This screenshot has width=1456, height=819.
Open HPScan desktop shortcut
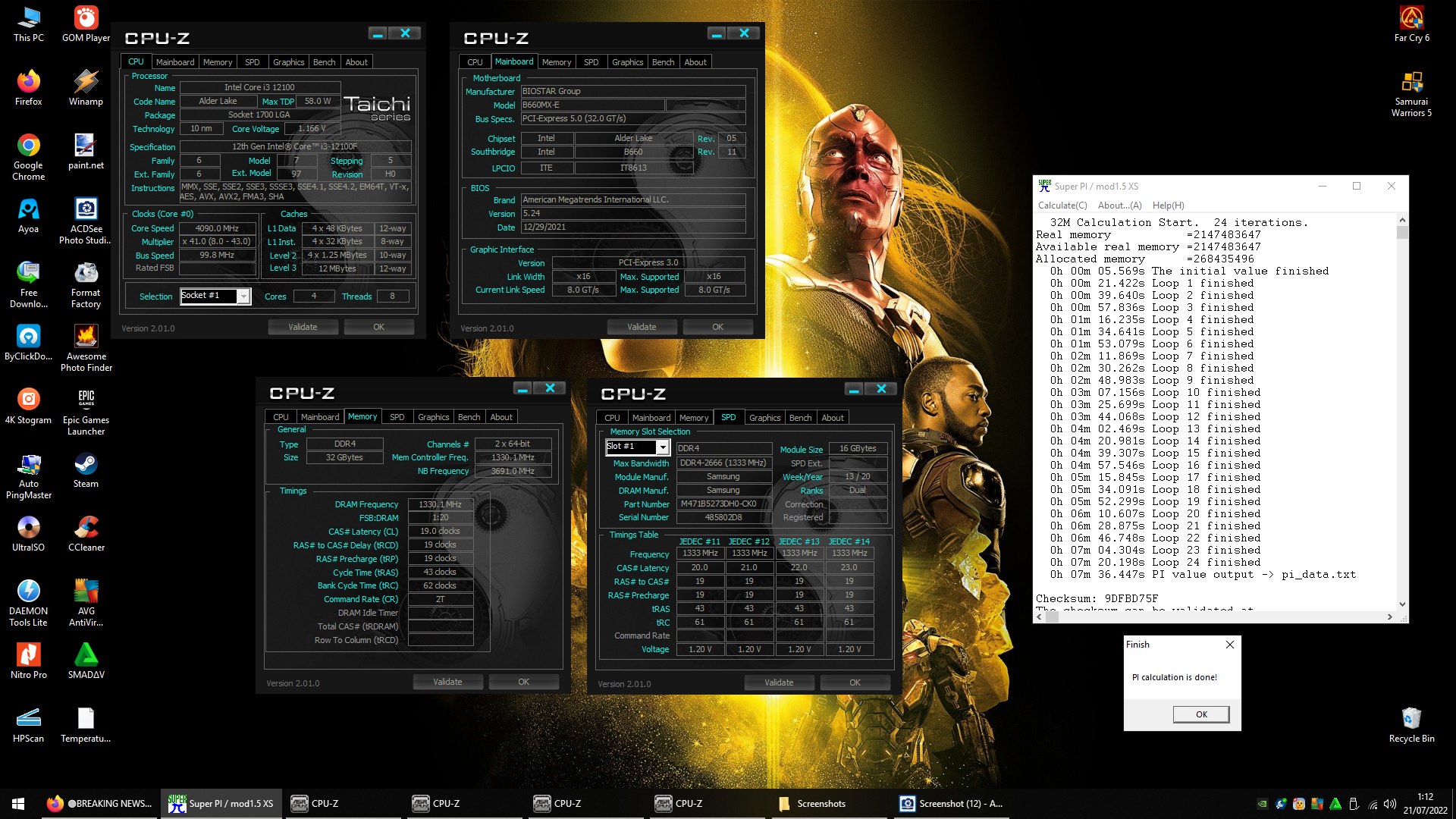(x=29, y=725)
